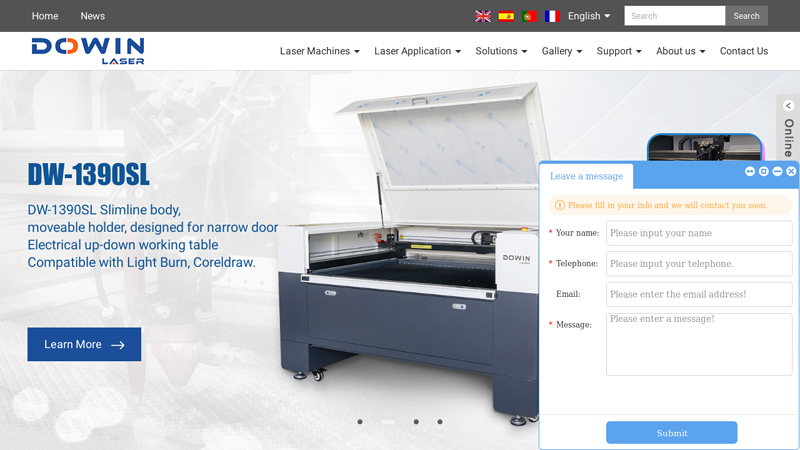Expand the Solutions menu
800x450 pixels.
[x=501, y=51]
